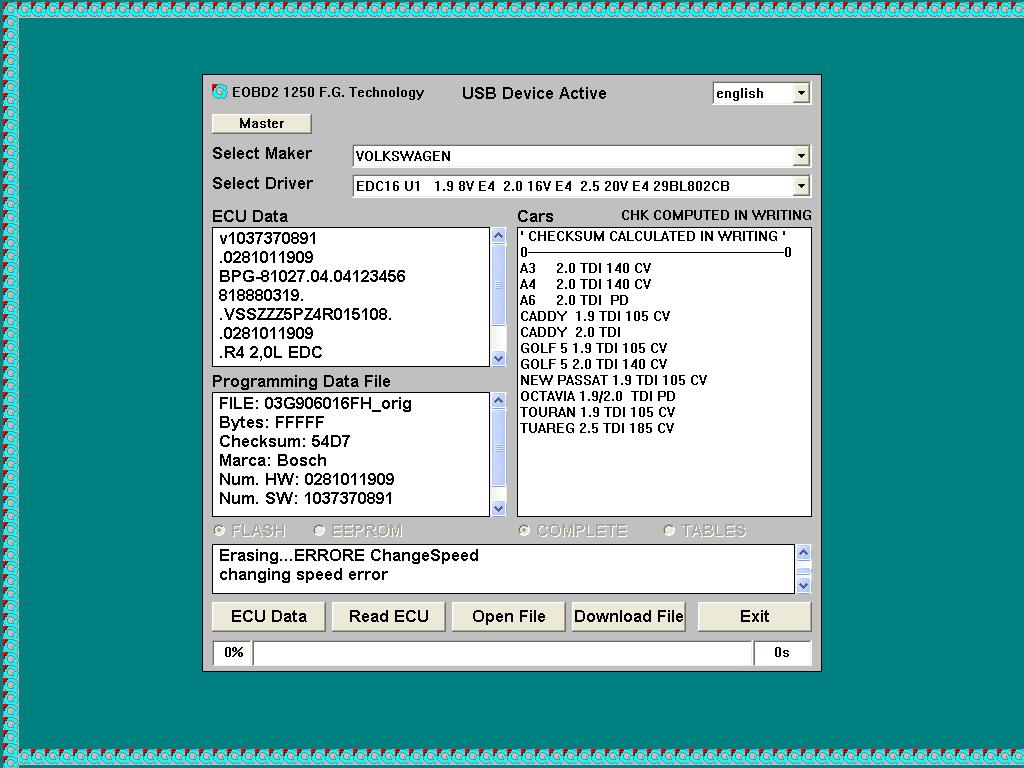Click the FILE: 03G906016FH_orig line
The width and height of the screenshot is (1024, 768).
[x=315, y=404]
